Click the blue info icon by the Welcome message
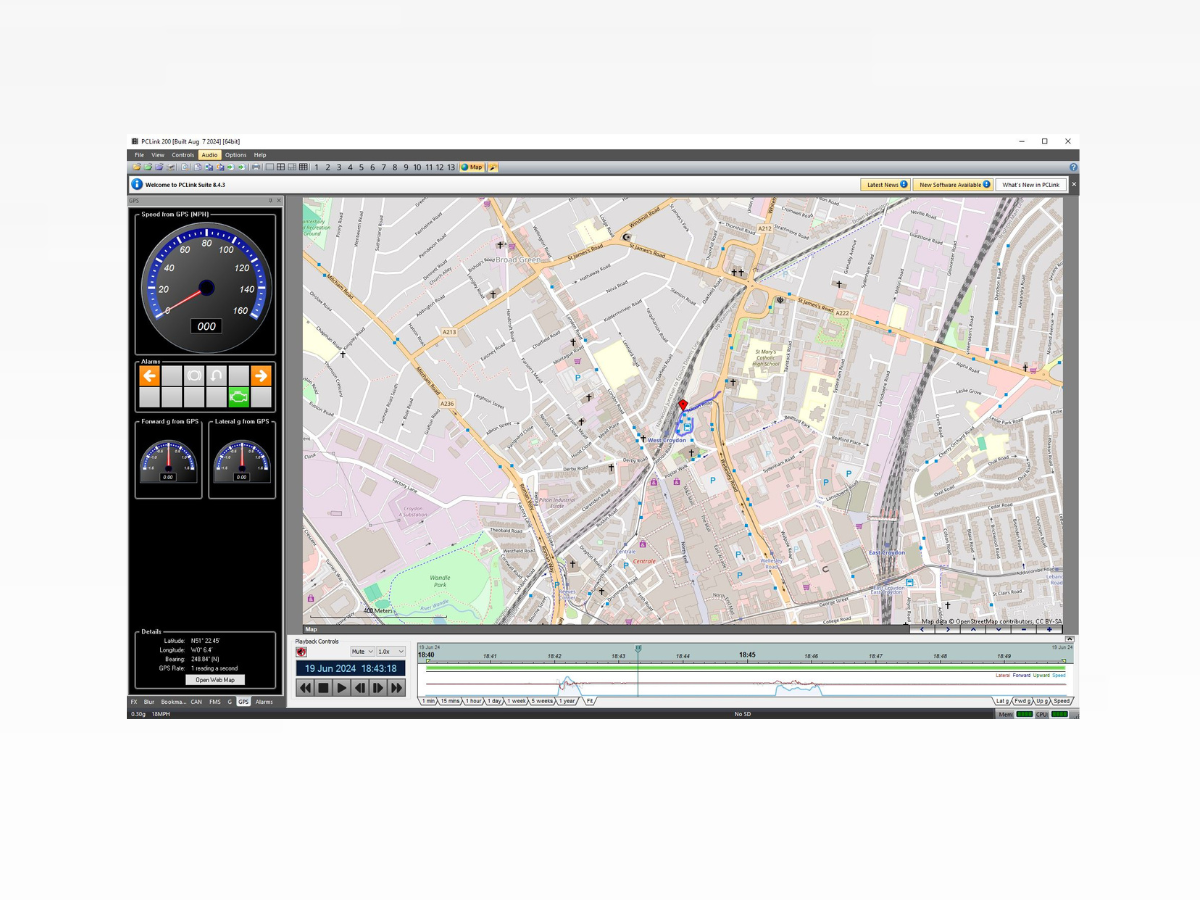Image resolution: width=1200 pixels, height=900 pixels. 137,184
